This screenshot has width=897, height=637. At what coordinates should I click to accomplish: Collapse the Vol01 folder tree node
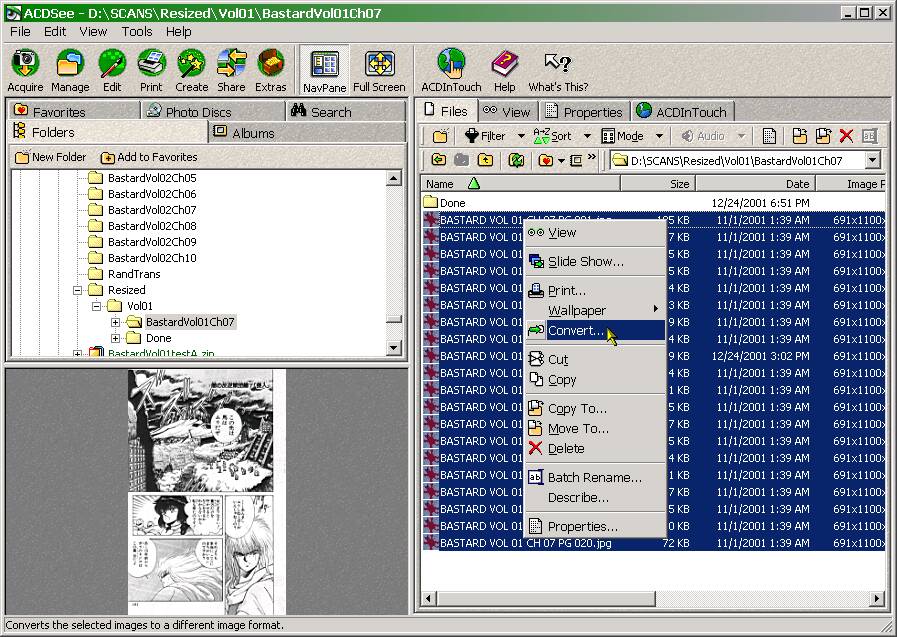[x=96, y=306]
